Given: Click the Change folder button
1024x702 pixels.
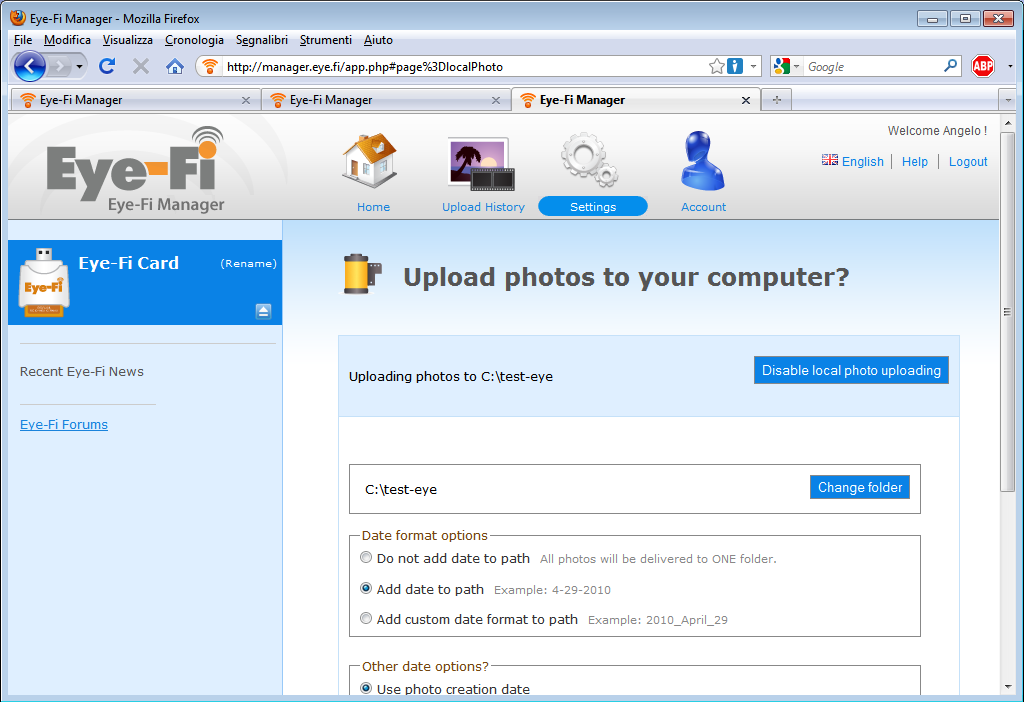Looking at the screenshot, I should 859,487.
